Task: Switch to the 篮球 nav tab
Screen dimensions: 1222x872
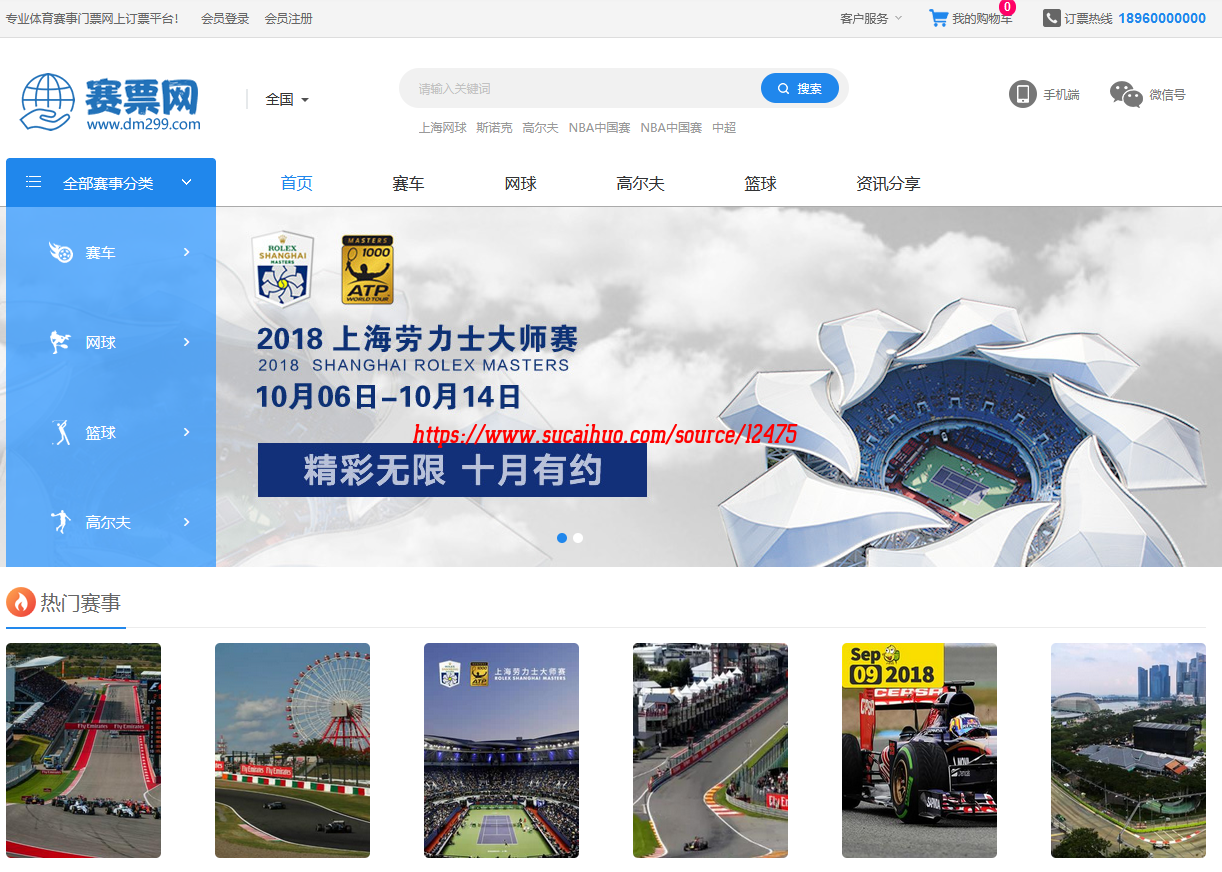Action: coord(760,184)
